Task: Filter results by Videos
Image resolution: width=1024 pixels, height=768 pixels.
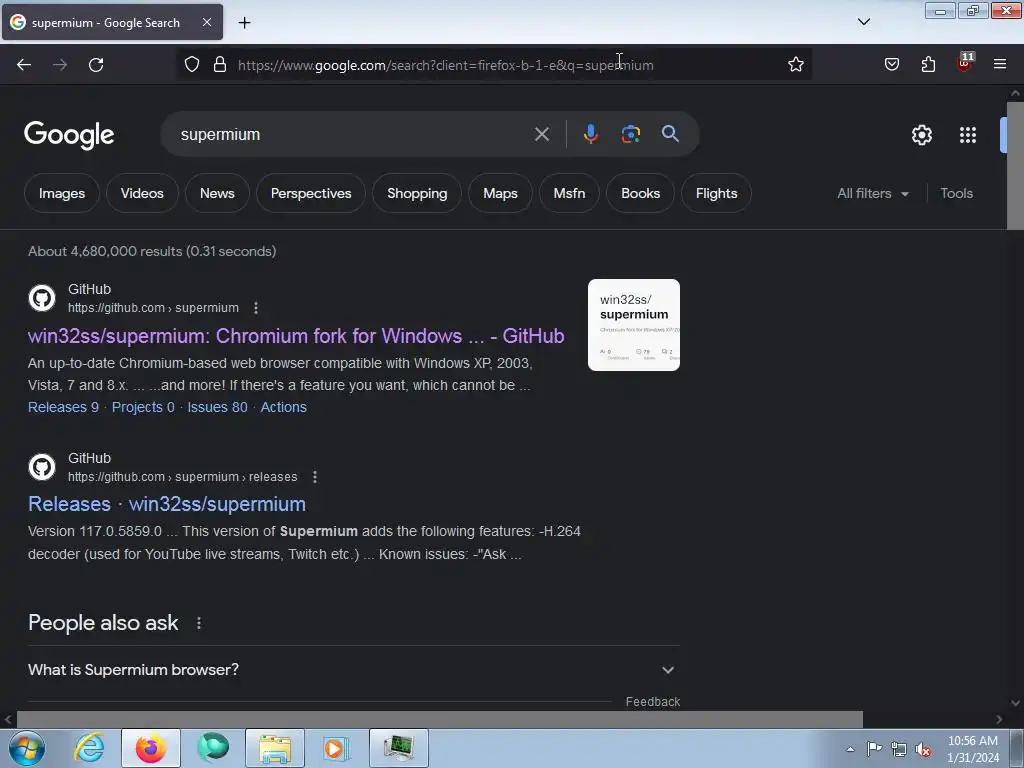Action: pyautogui.click(x=142, y=193)
